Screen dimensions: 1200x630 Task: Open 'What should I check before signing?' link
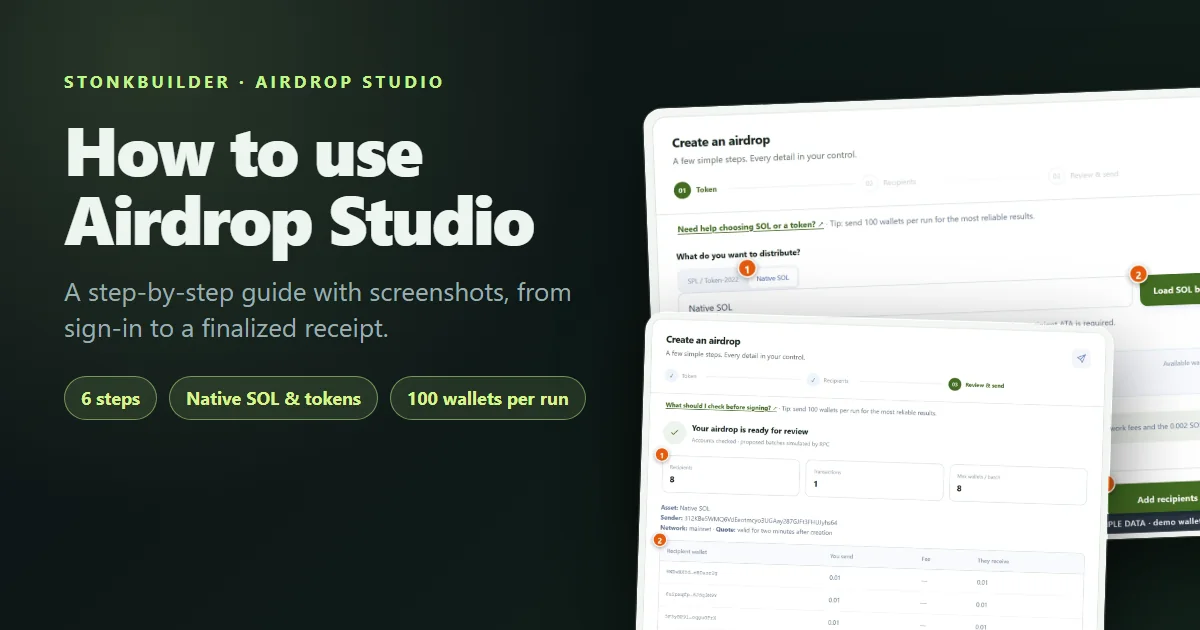pos(721,408)
